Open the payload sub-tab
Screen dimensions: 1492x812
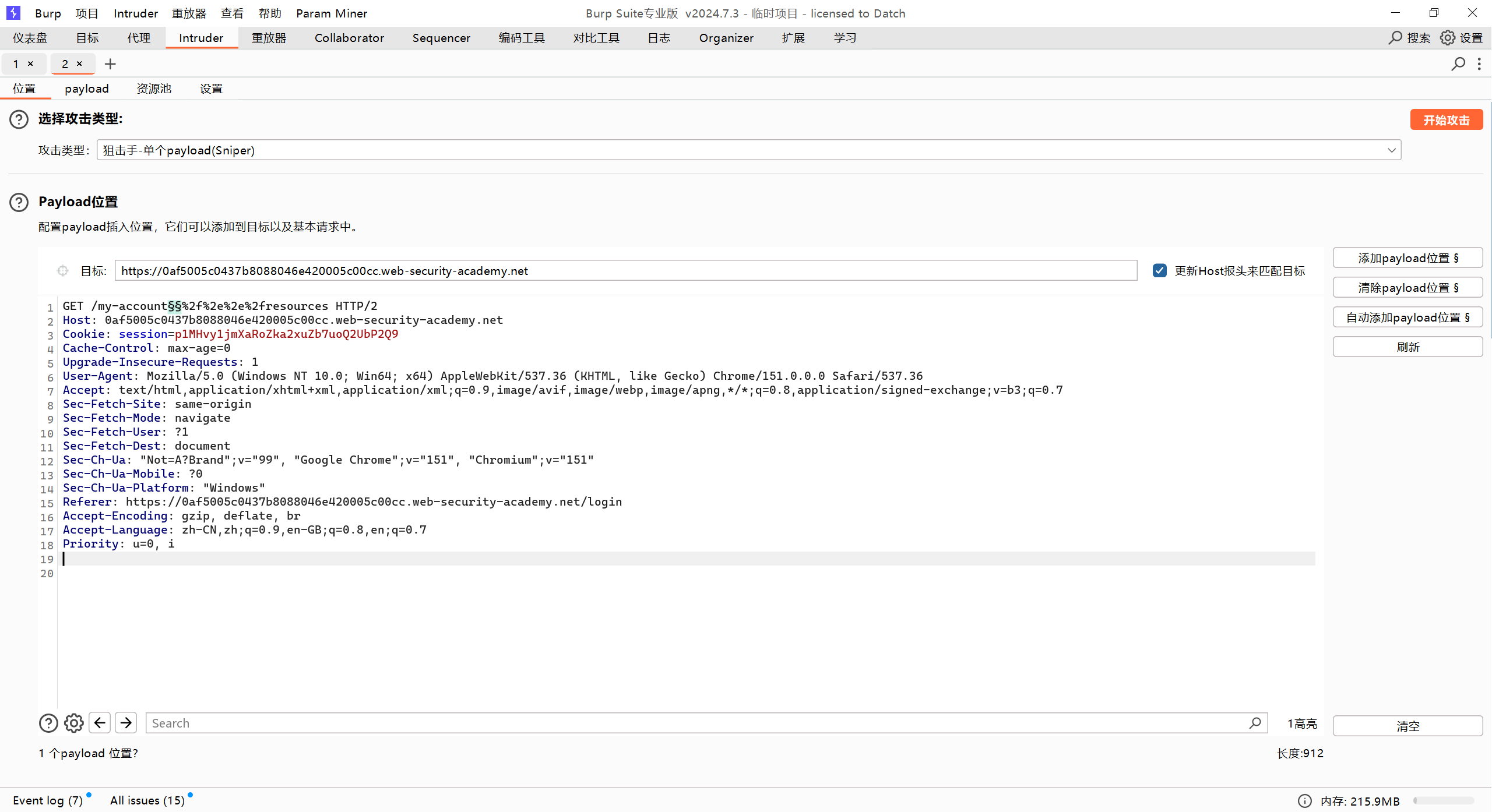coord(87,89)
